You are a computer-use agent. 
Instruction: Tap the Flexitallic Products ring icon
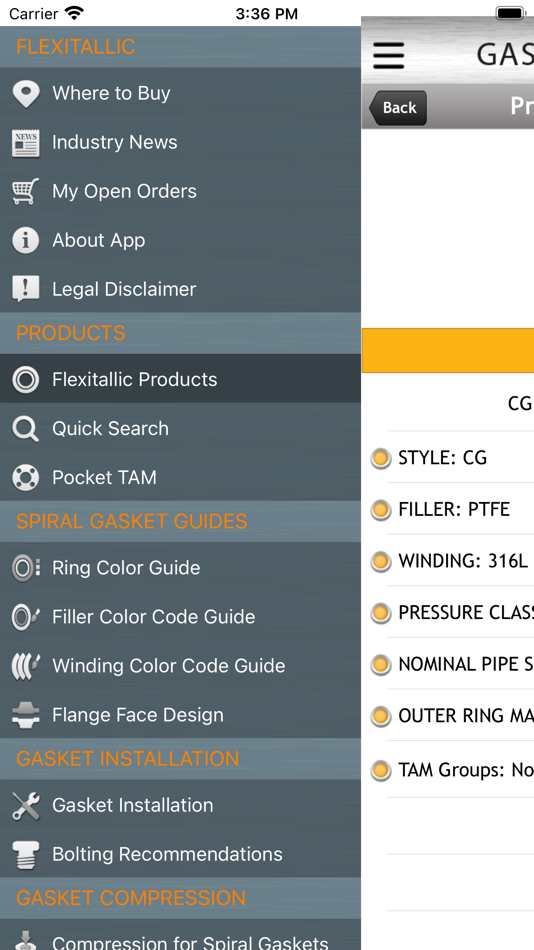point(25,380)
